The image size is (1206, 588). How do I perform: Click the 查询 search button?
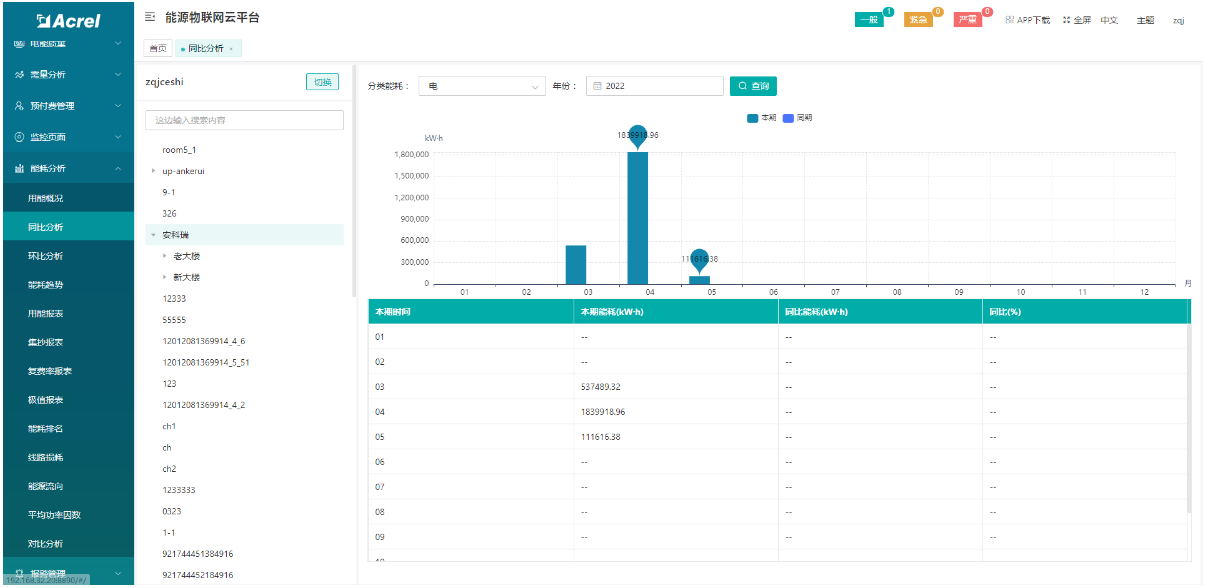[x=753, y=86]
